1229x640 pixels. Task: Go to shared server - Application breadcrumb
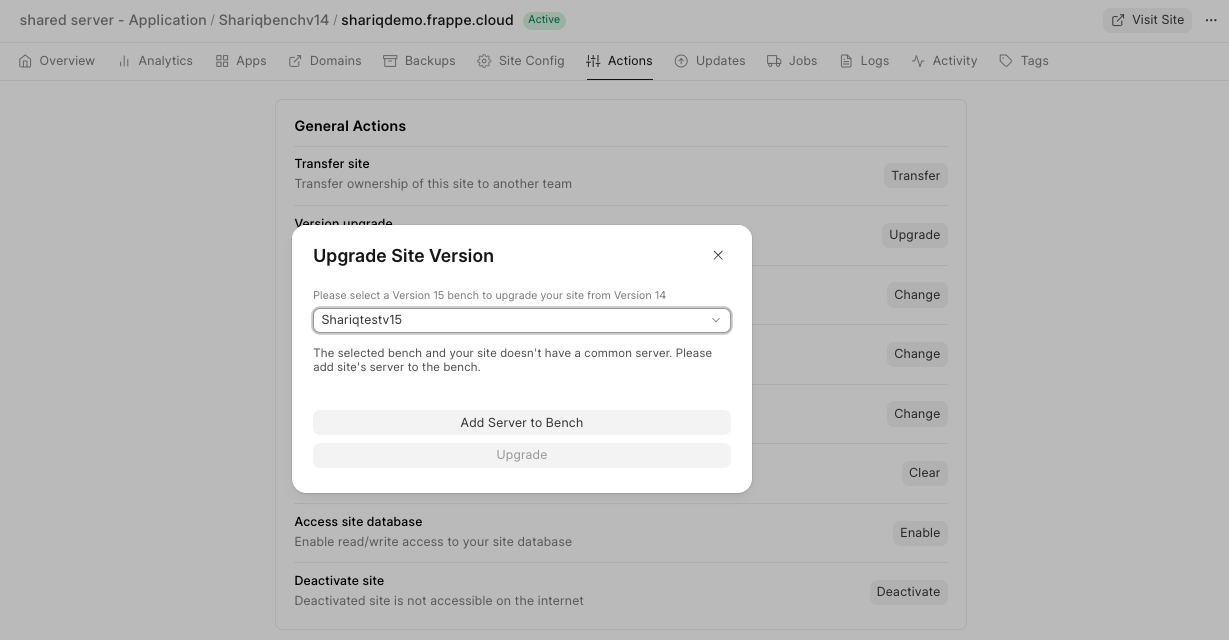click(113, 20)
